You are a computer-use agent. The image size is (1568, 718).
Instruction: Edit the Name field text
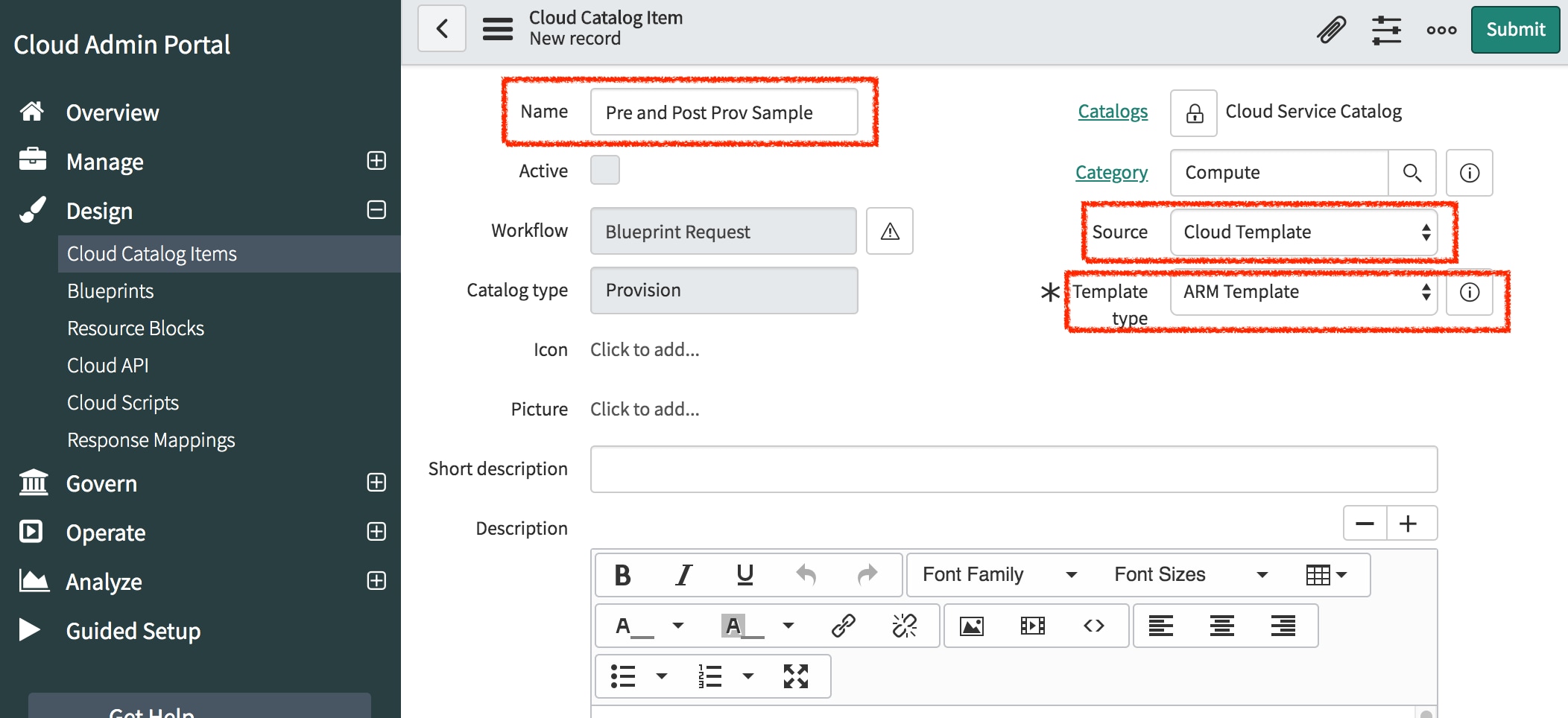(724, 112)
